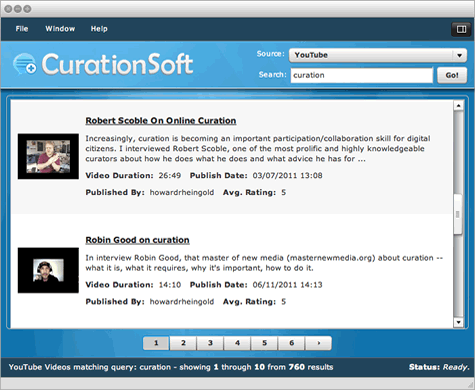Go to results page 4
This screenshot has height=390, width=475.
tap(237, 343)
